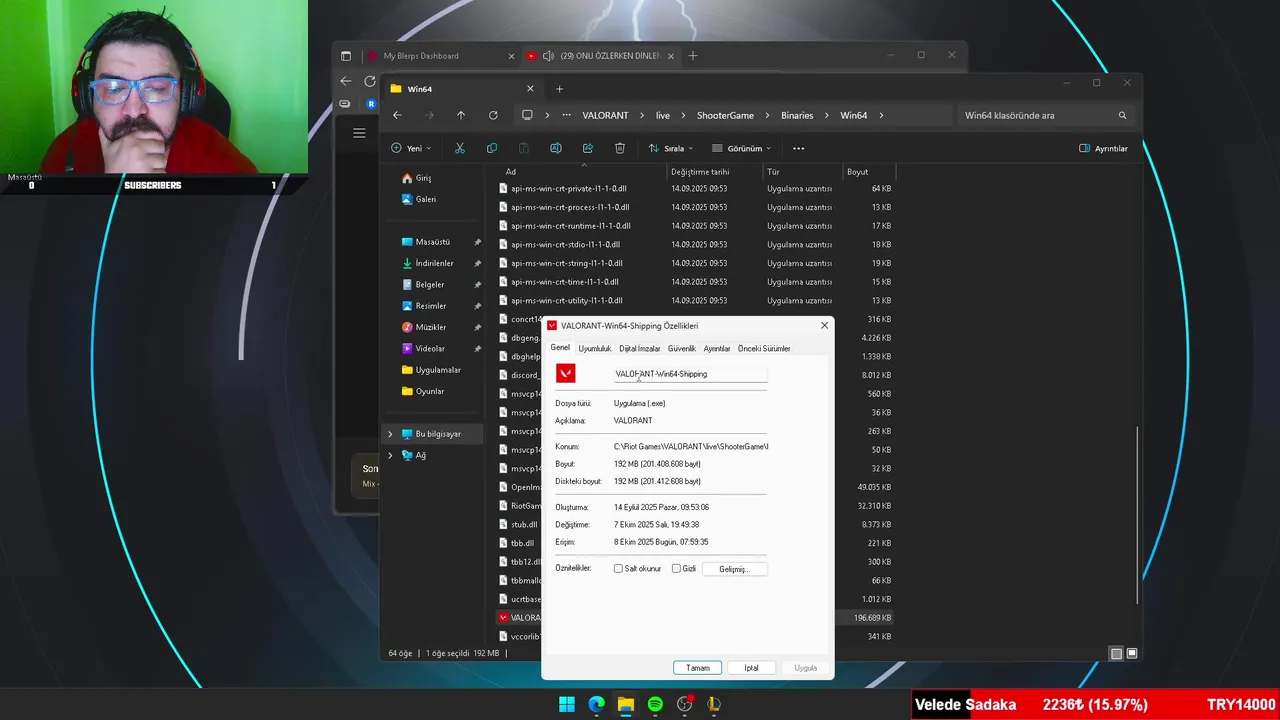The width and height of the screenshot is (1280, 720).
Task: Open Spotify from the taskbar
Action: pos(655,704)
